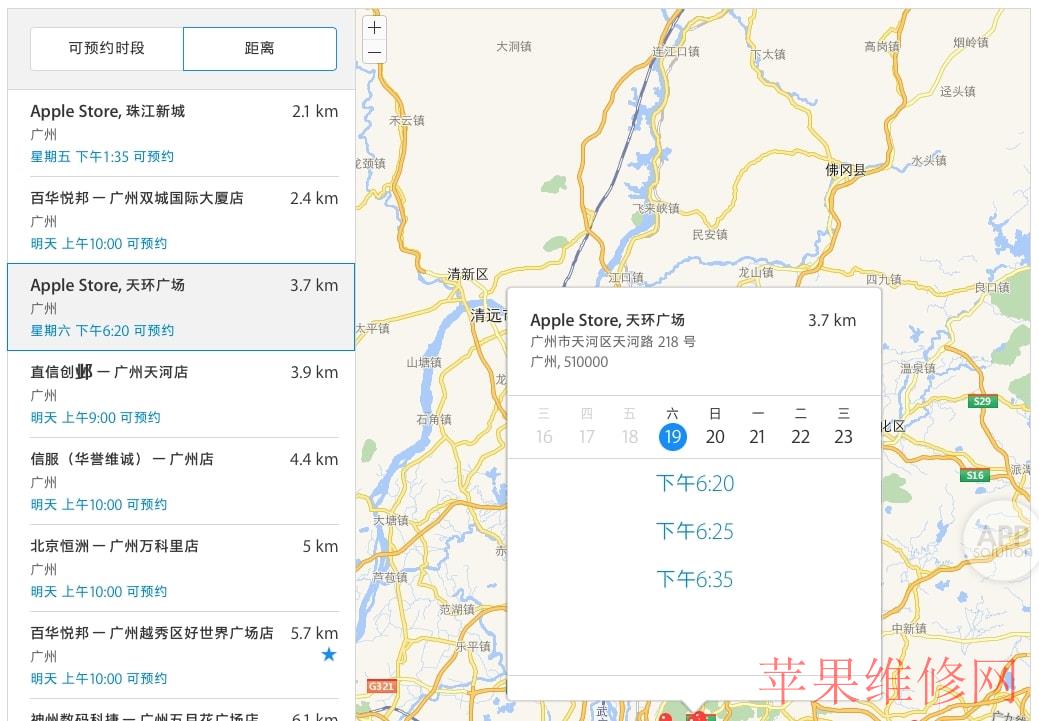Zoom in the map with plus button
This screenshot has height=721, width=1039.
coord(374,27)
